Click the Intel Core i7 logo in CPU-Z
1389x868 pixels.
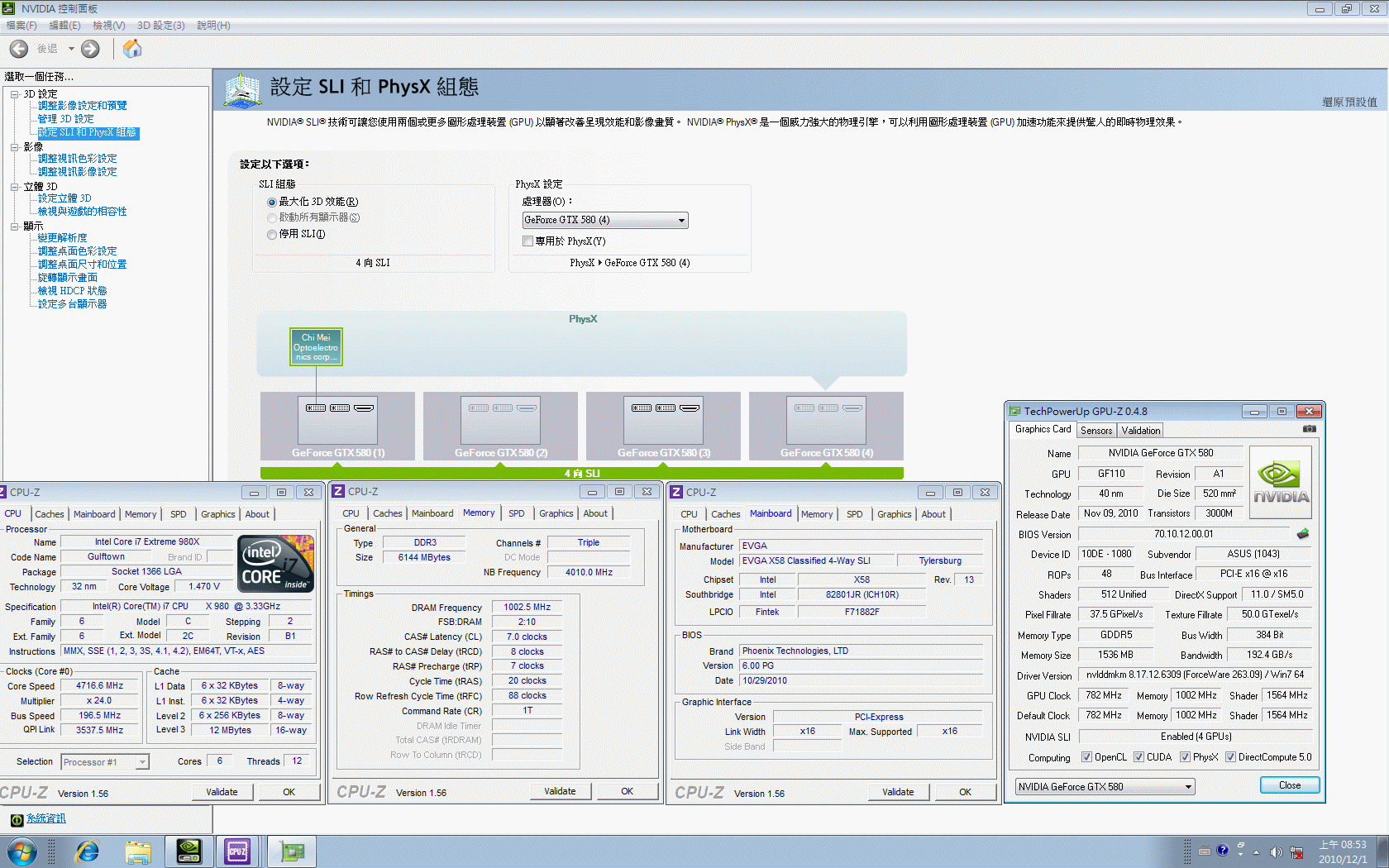(x=276, y=564)
